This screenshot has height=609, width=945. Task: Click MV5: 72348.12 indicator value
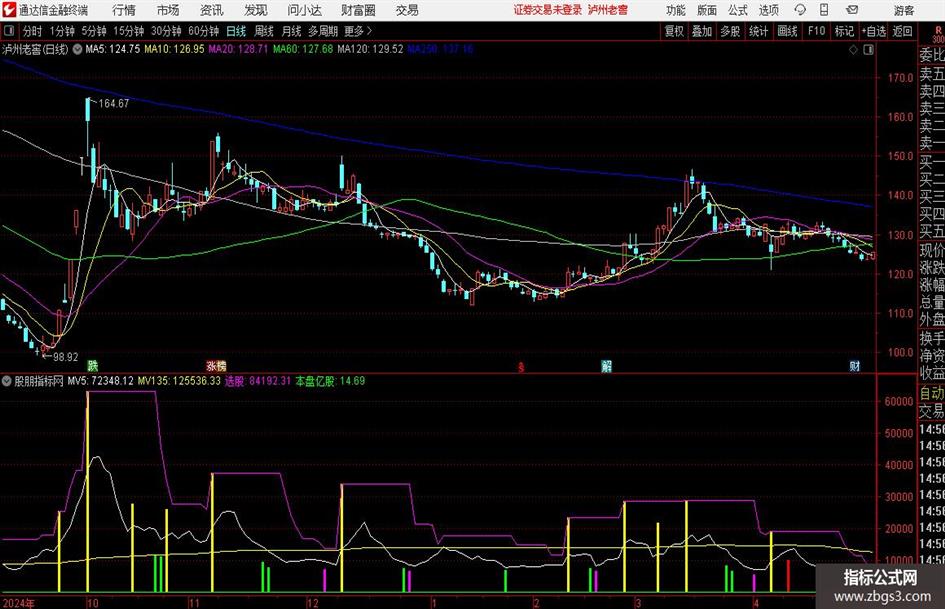point(100,381)
